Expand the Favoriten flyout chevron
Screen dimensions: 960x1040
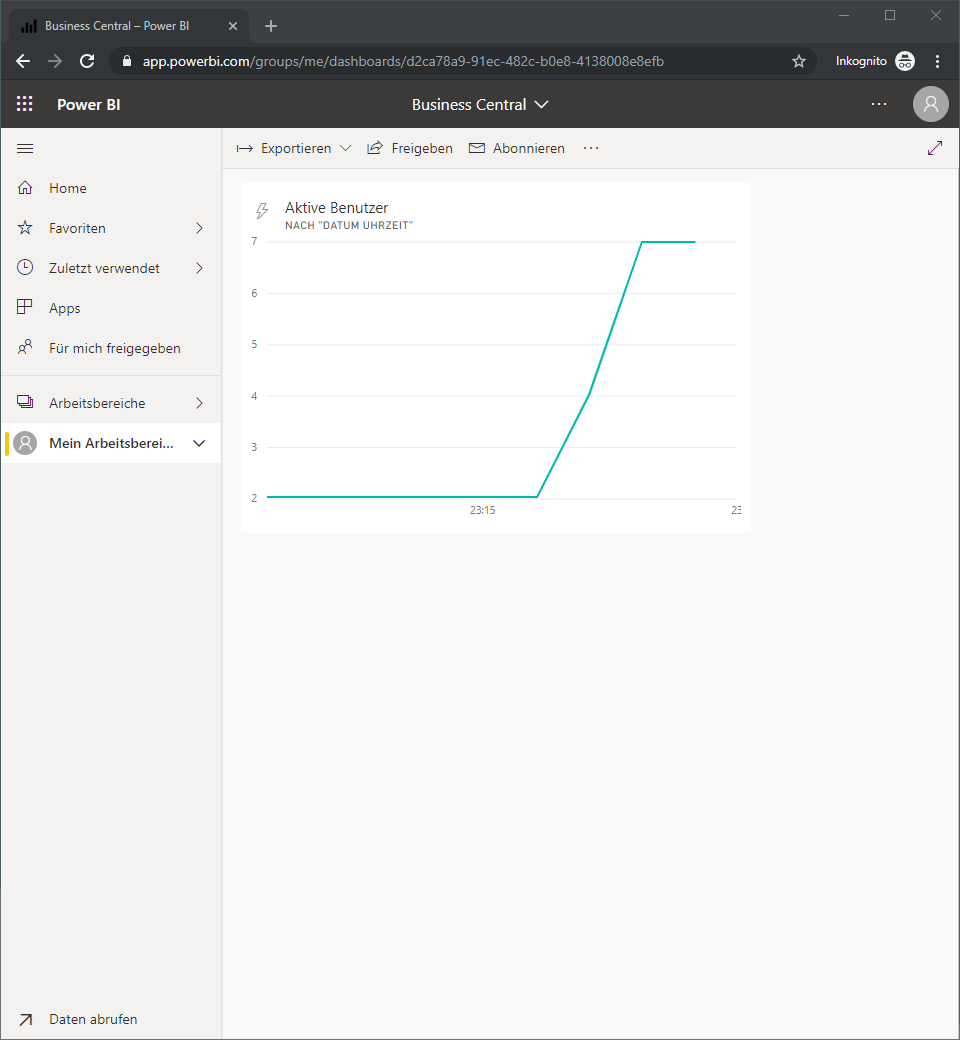coord(199,228)
